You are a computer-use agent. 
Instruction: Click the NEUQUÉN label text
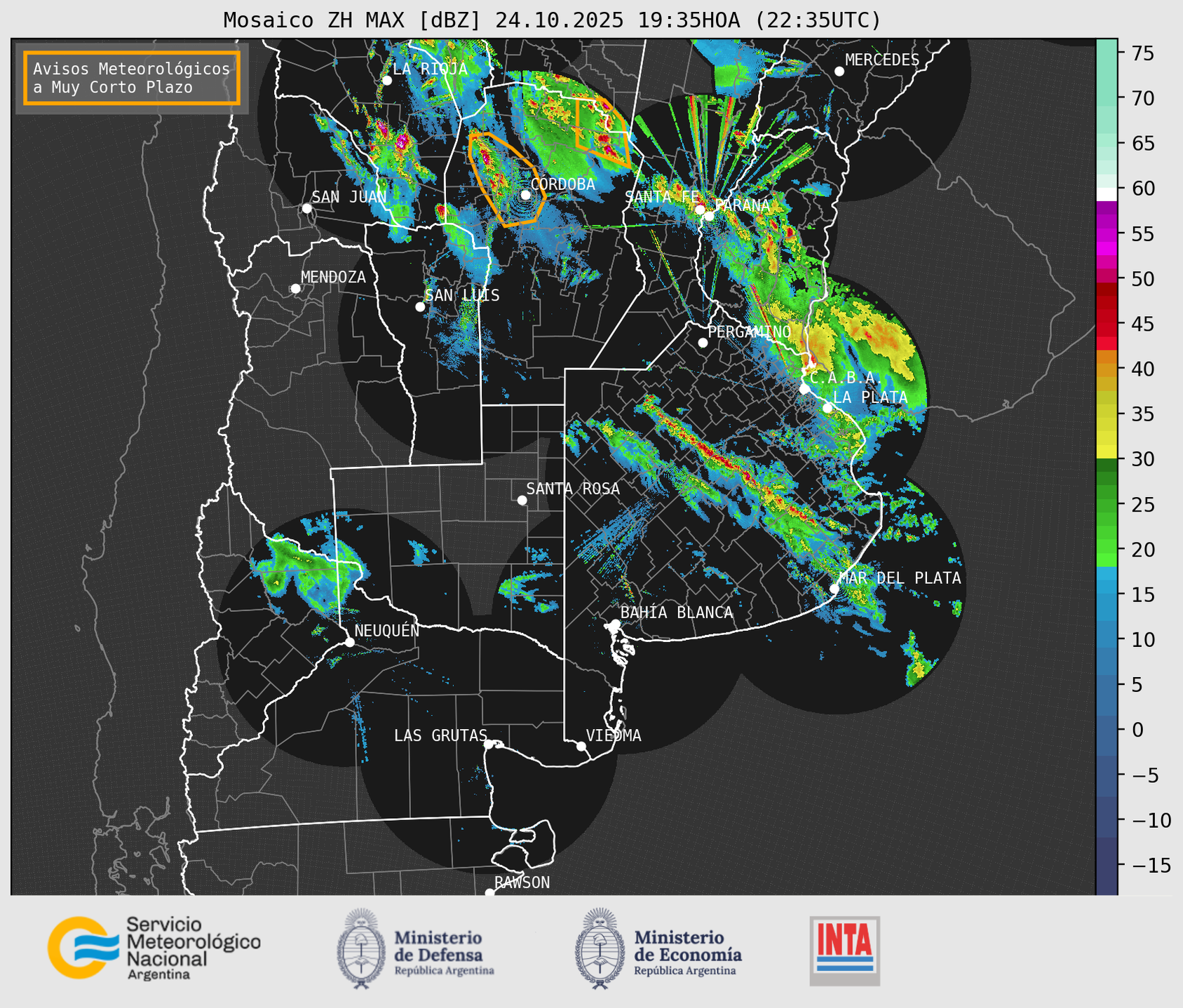(387, 630)
